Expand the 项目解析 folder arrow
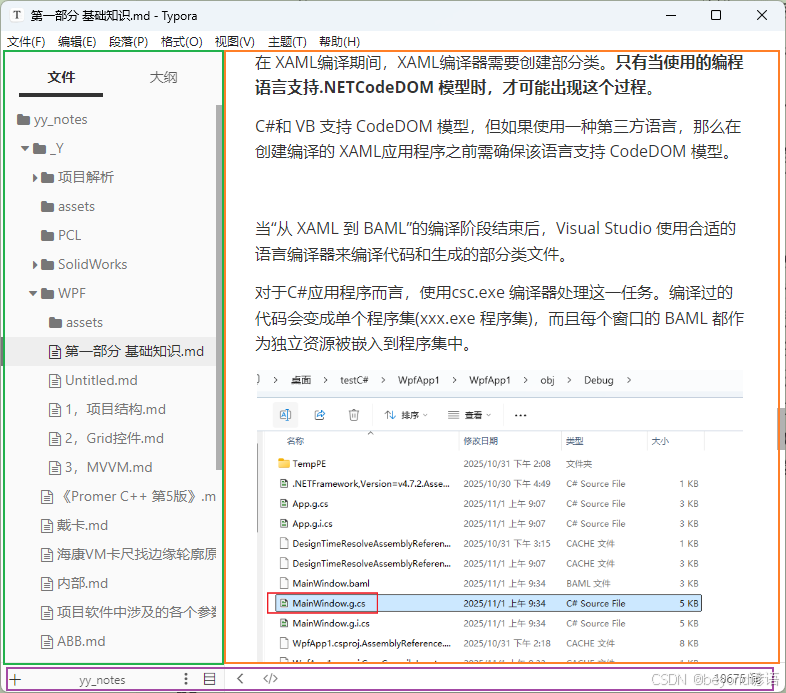Image resolution: width=786 pixels, height=693 pixels. (35, 178)
